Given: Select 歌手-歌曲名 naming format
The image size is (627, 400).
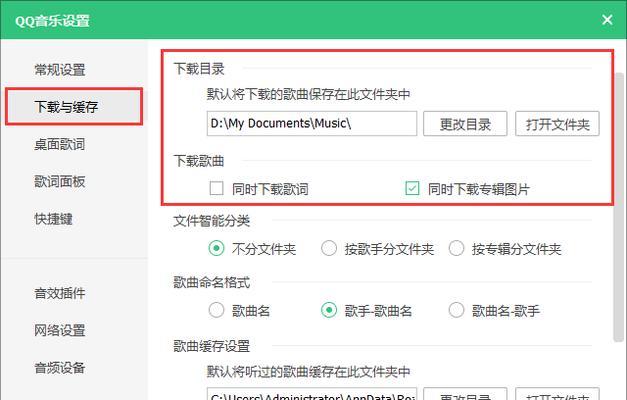Looking at the screenshot, I should [329, 310].
